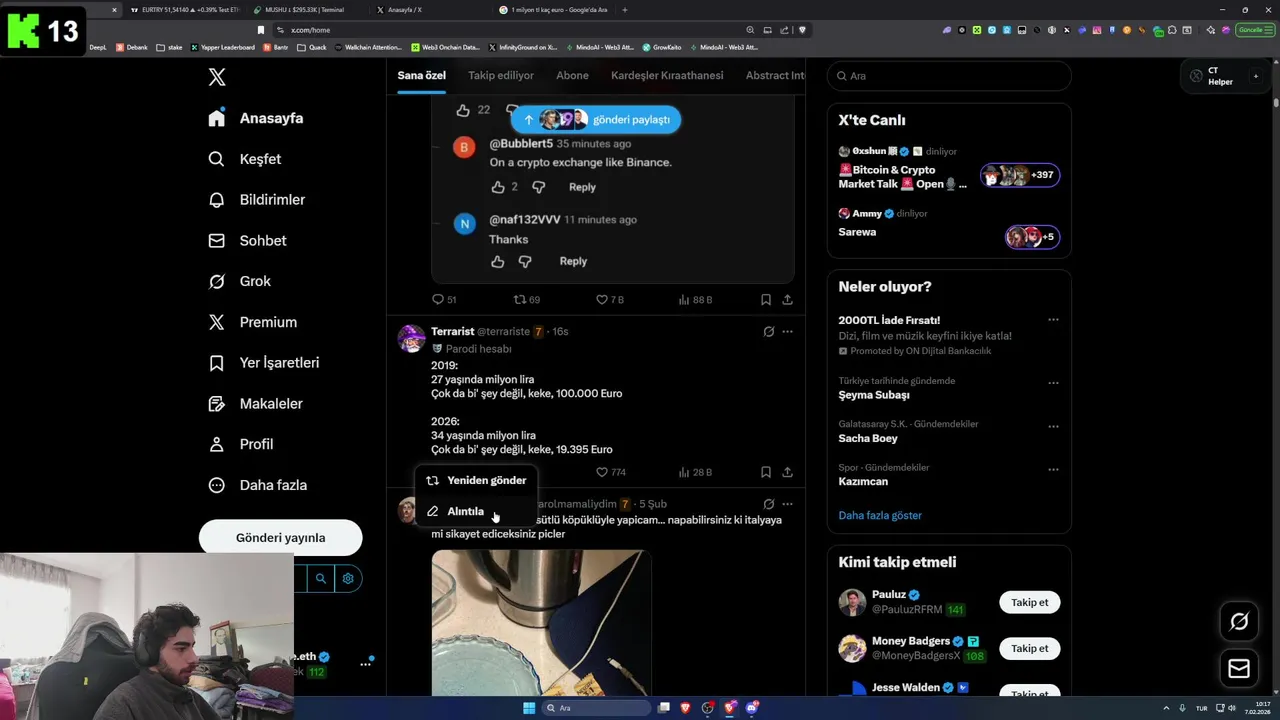This screenshot has height=720, width=1280.
Task: Open the kettle photo in post
Action: 541,622
